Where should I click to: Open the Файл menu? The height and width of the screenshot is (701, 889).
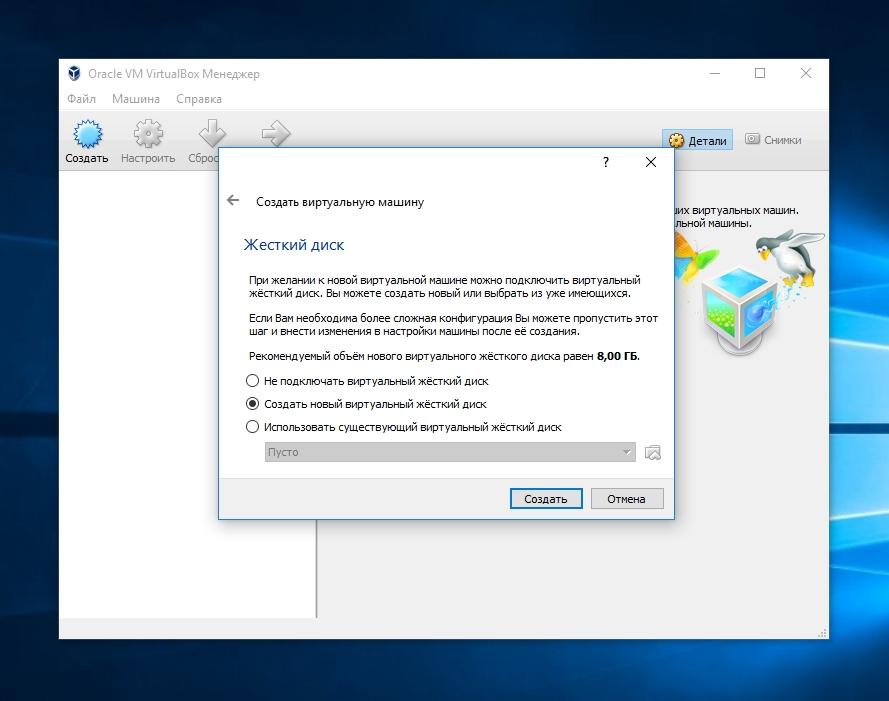[x=81, y=99]
